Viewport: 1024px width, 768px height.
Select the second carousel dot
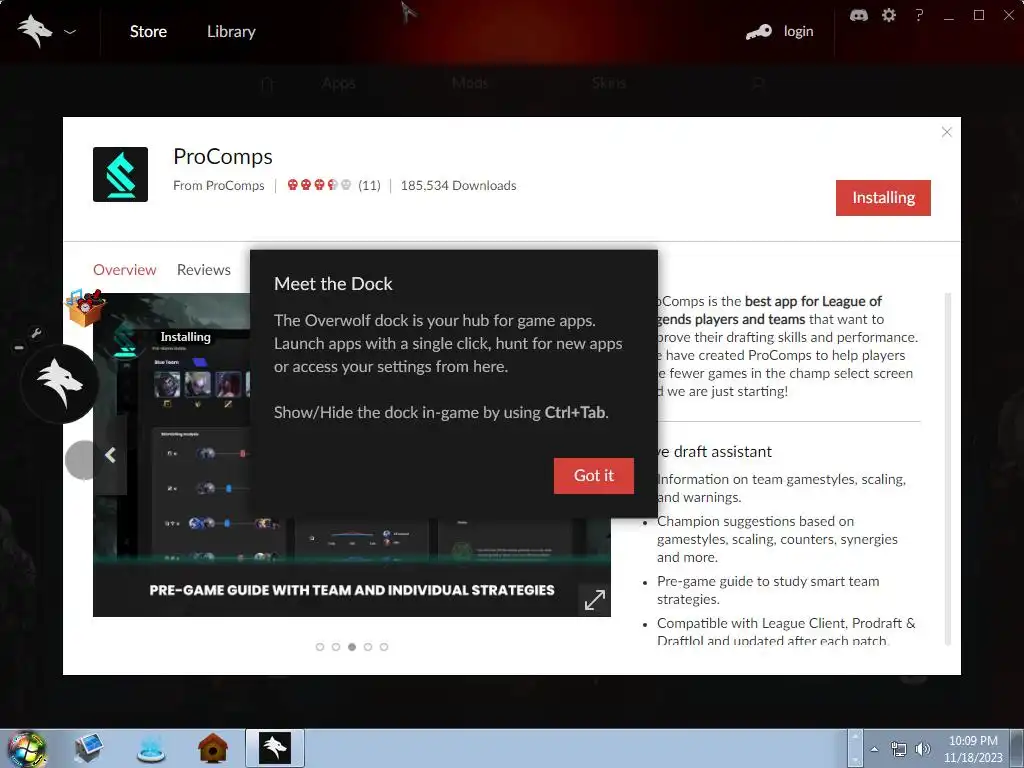336,647
